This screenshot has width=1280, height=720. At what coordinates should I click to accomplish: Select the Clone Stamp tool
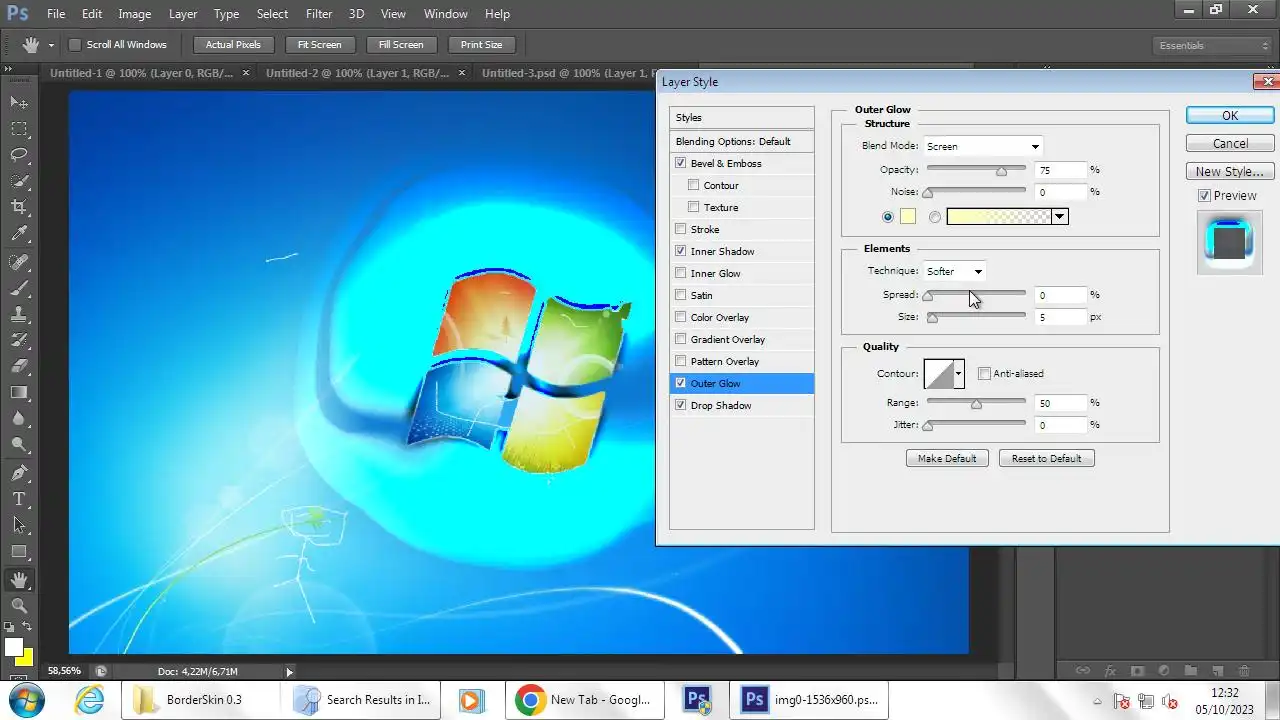coord(19,314)
